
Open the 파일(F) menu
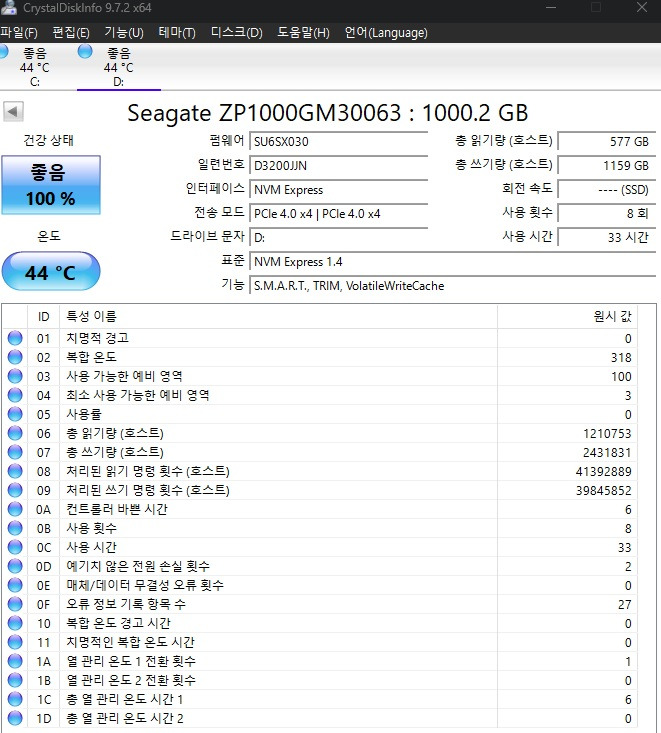tap(19, 33)
